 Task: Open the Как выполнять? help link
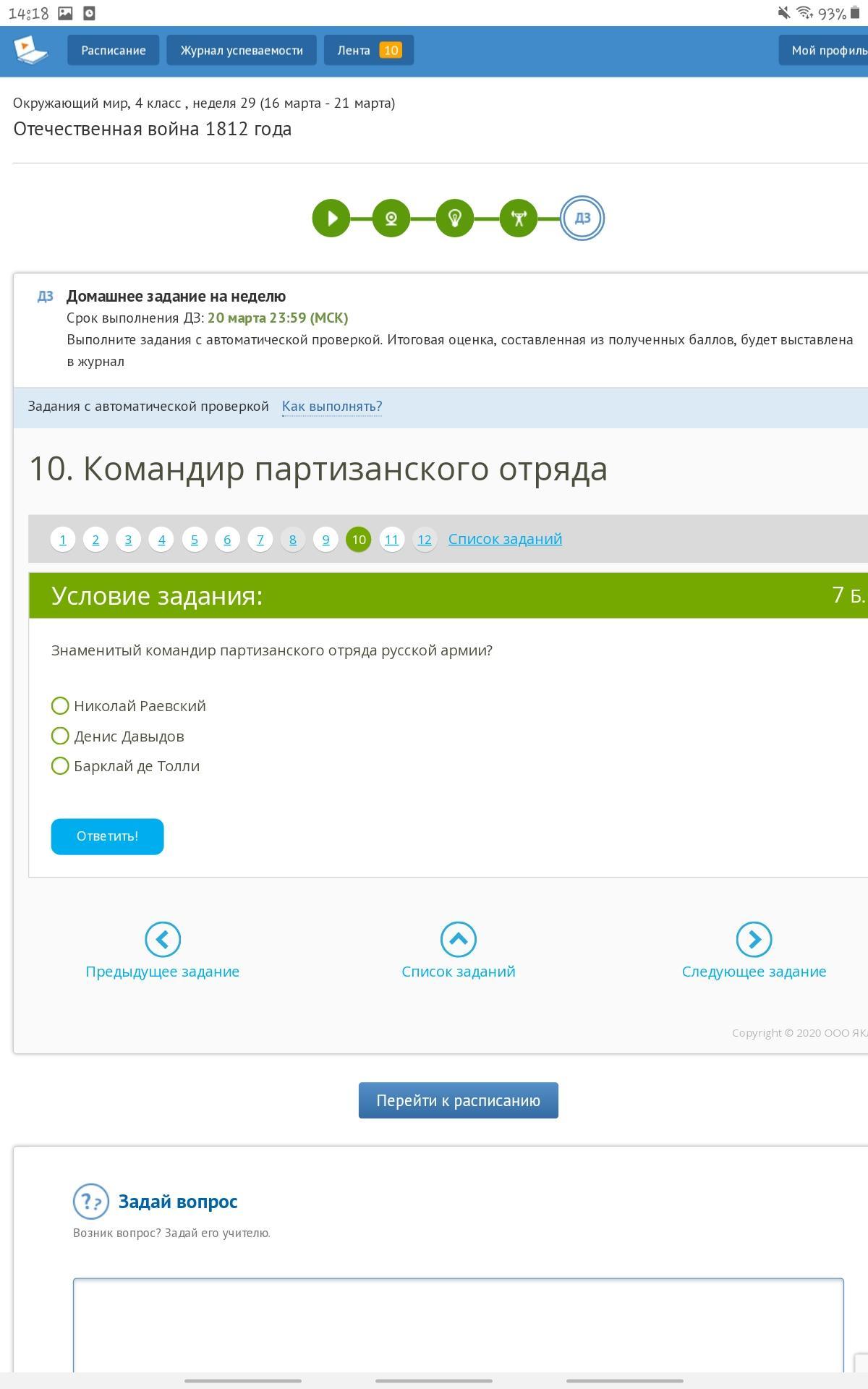click(332, 407)
